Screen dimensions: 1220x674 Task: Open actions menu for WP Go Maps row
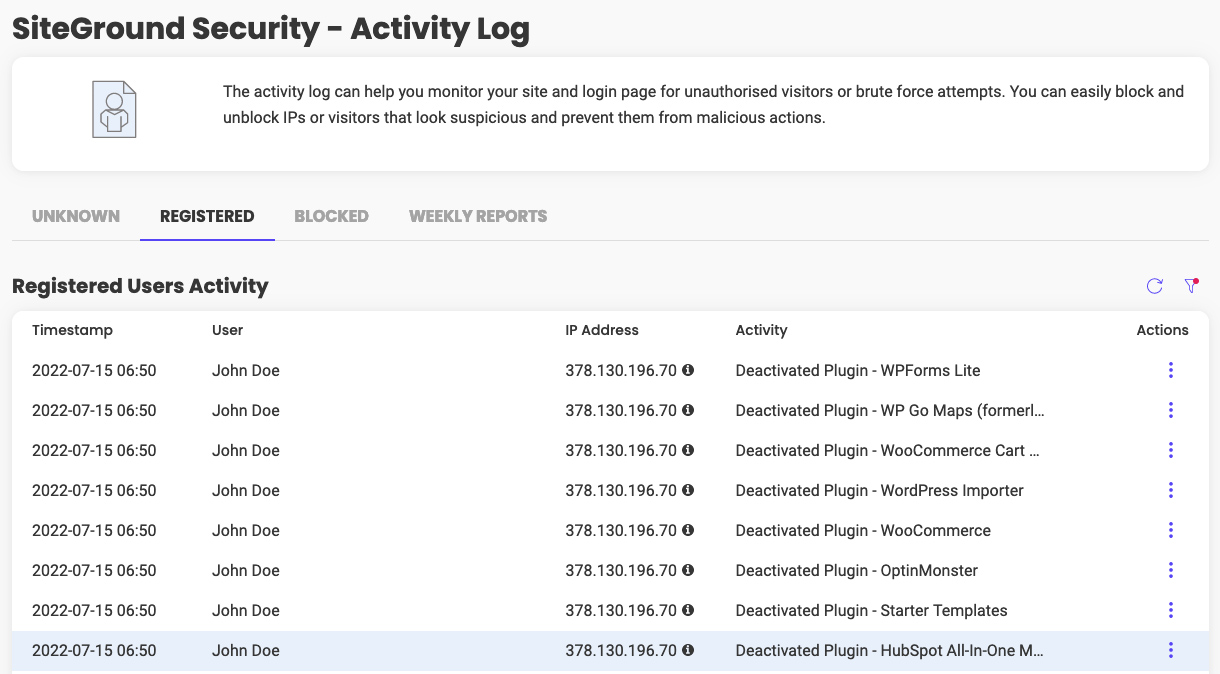tap(1170, 410)
